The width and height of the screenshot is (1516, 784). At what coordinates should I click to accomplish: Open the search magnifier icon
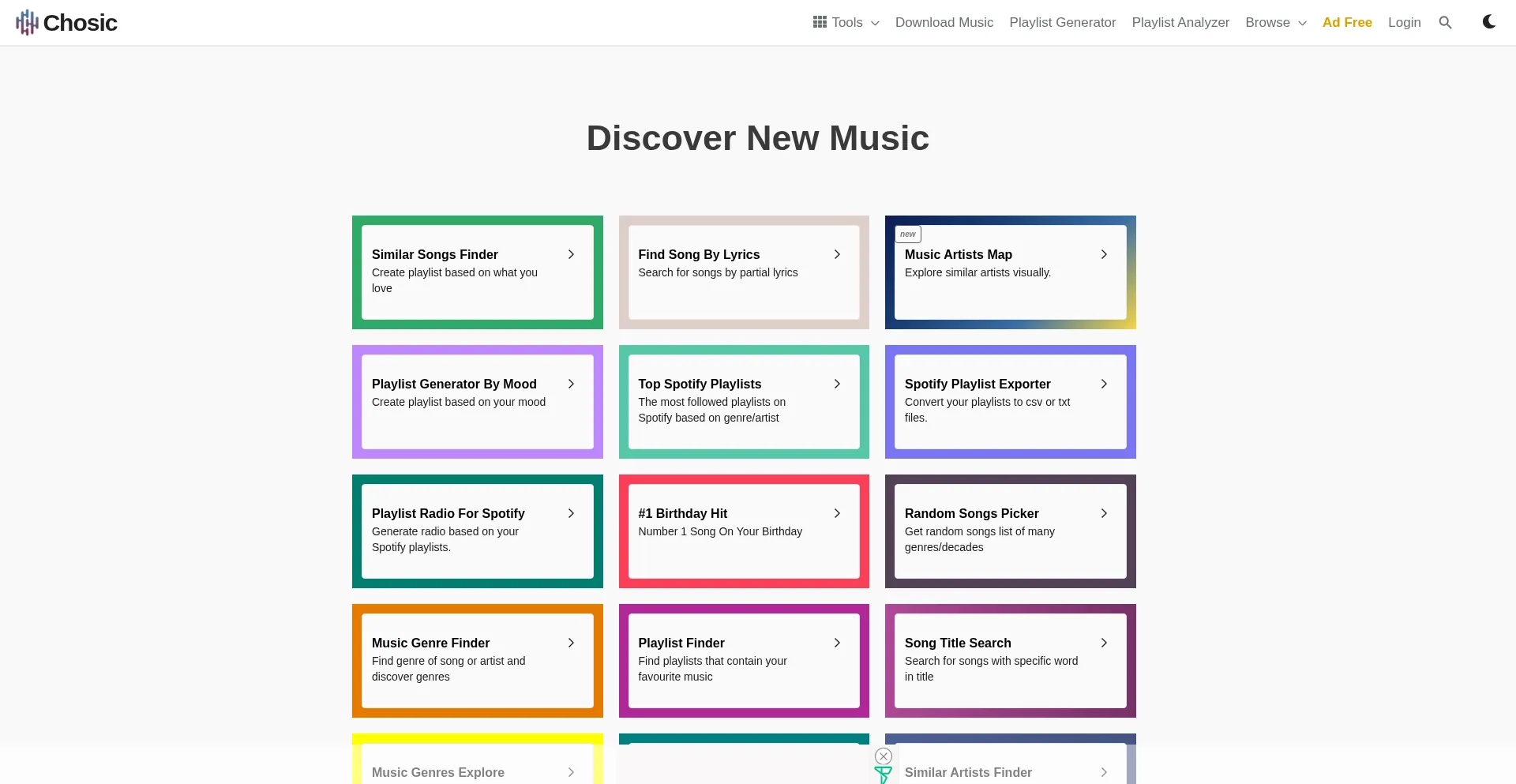click(x=1445, y=22)
